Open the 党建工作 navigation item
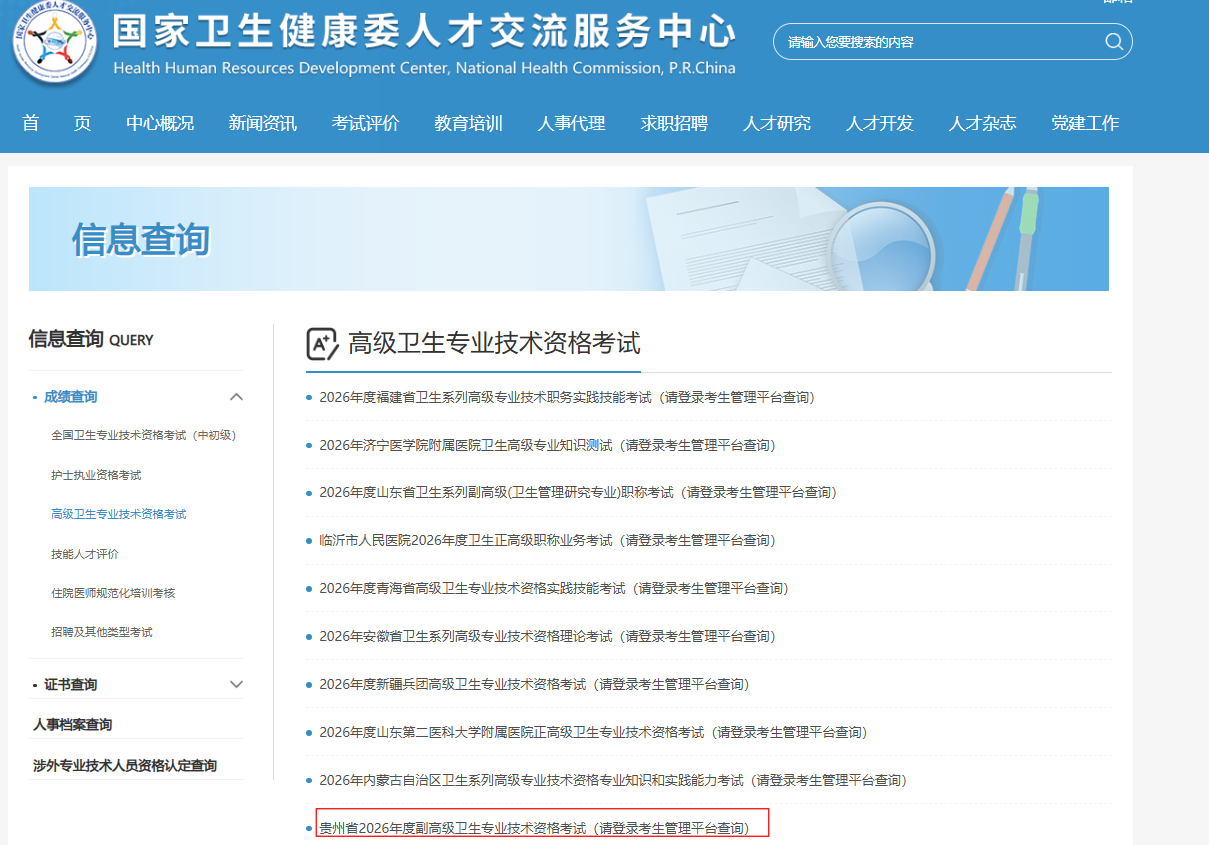 (1085, 123)
